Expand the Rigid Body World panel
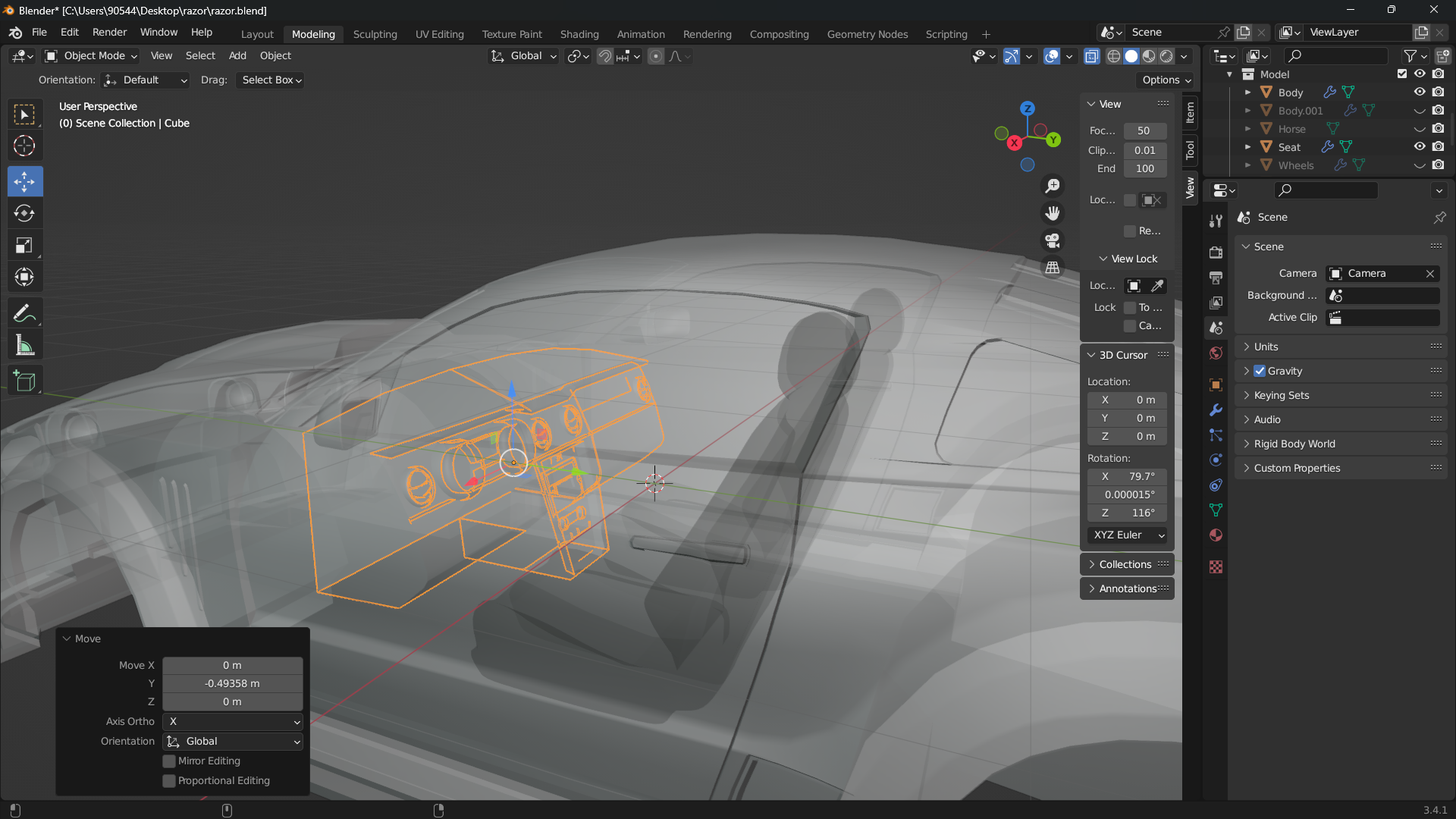The image size is (1456, 819). click(x=1294, y=444)
